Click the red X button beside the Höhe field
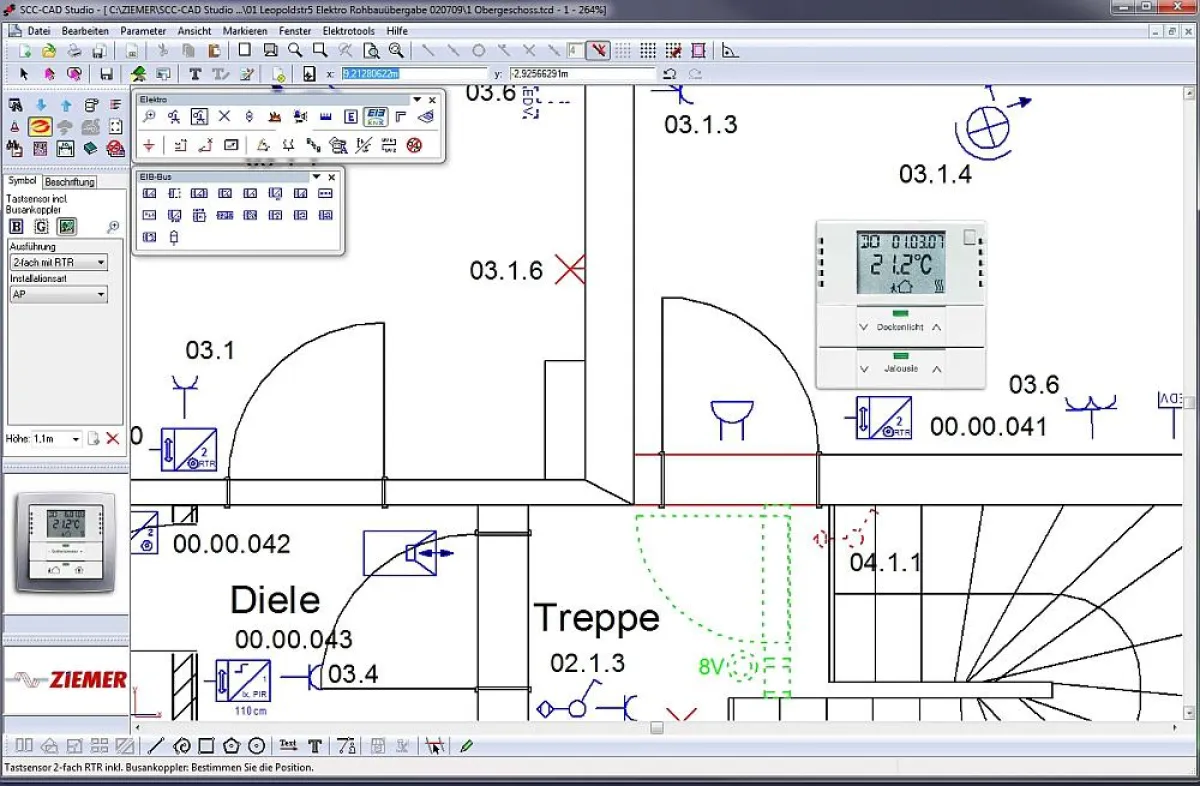The height and width of the screenshot is (786, 1200). tap(111, 439)
